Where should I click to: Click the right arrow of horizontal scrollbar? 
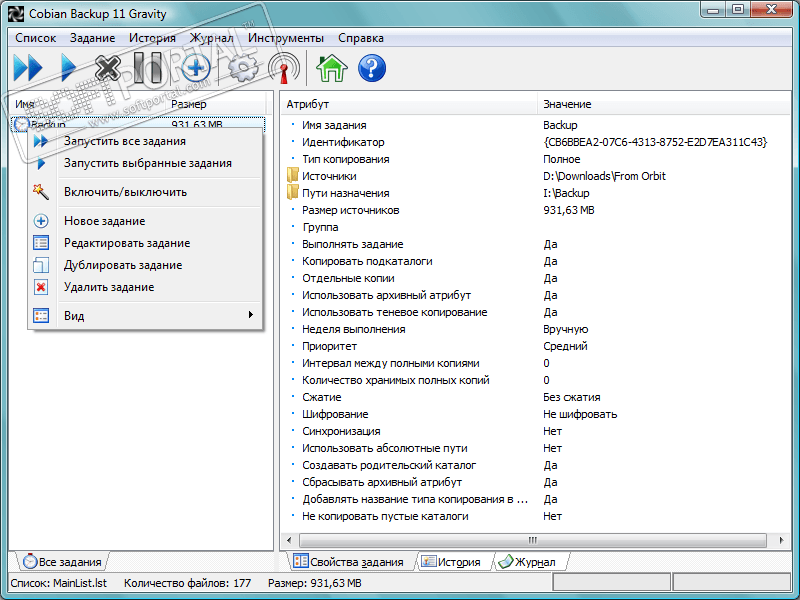(x=781, y=540)
